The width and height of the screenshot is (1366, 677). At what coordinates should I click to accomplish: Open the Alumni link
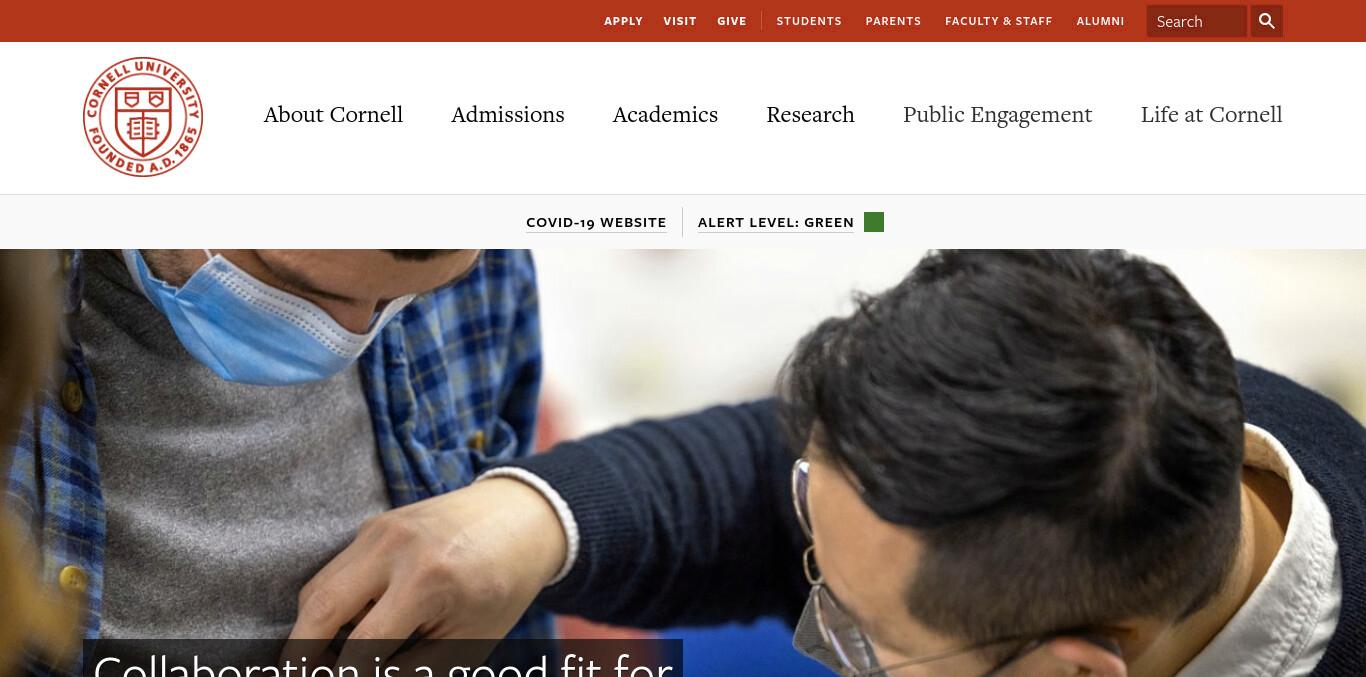(x=1100, y=21)
